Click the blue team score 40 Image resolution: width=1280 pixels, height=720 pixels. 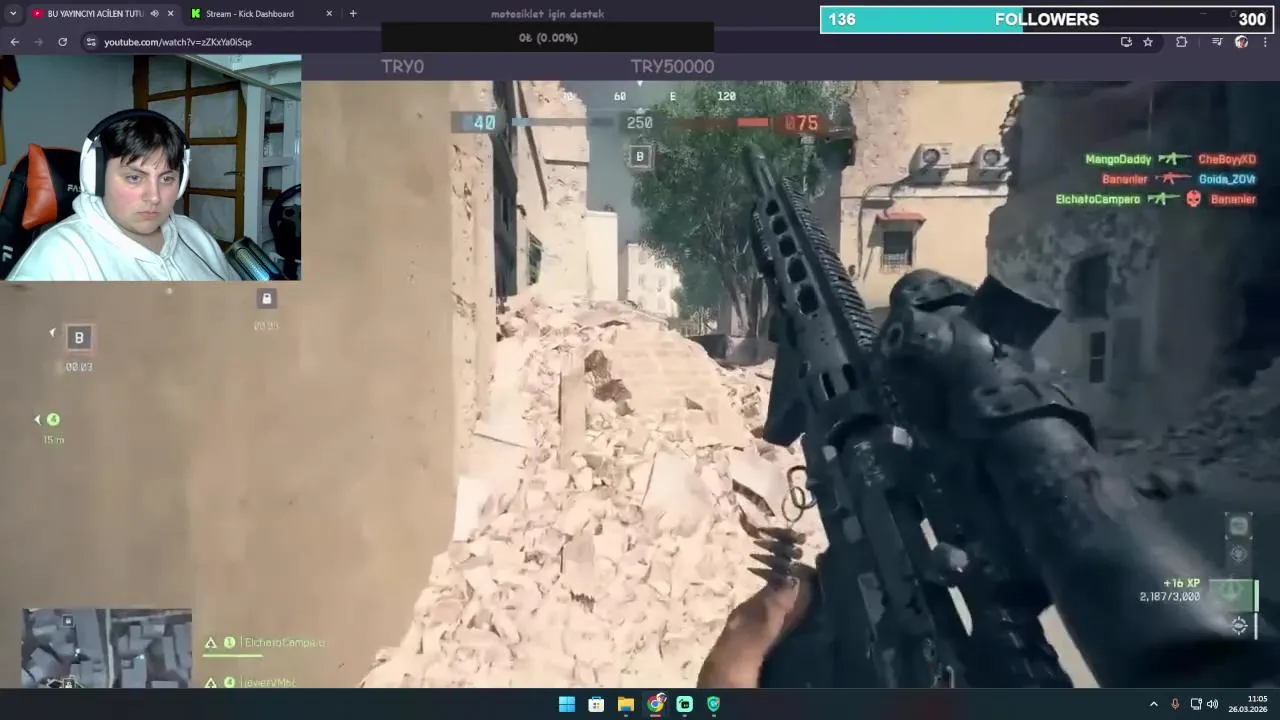pyautogui.click(x=484, y=123)
